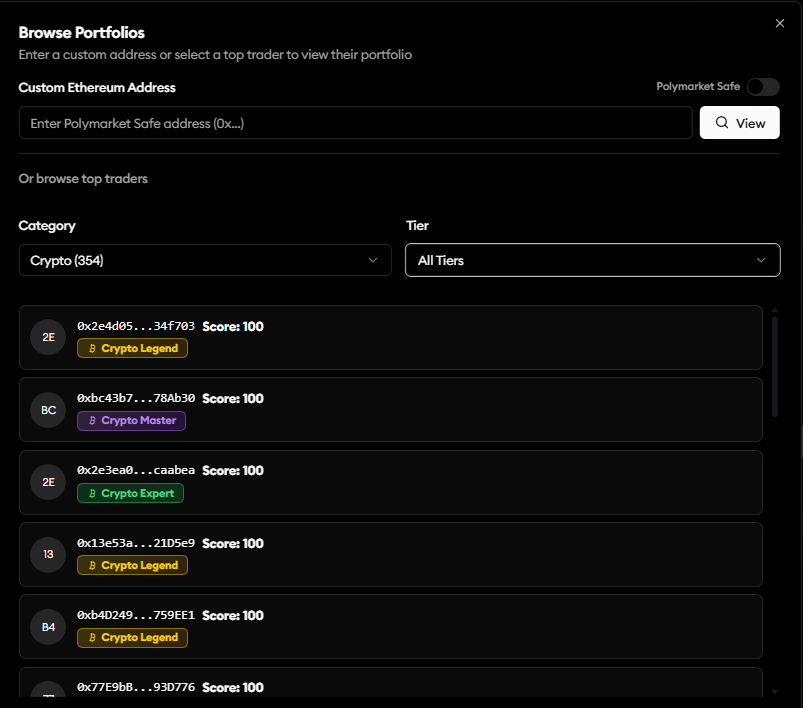Click the chevron on the Tier dropdown

tap(761, 260)
